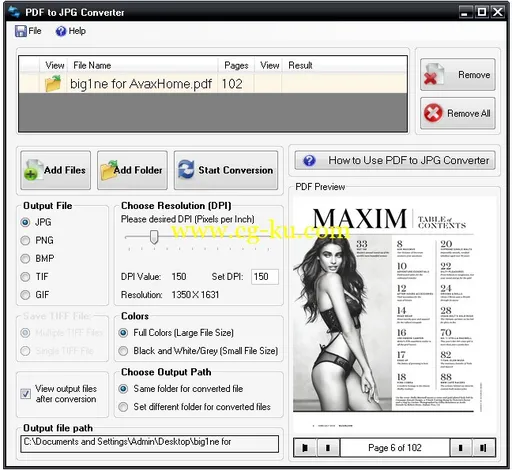This screenshot has height=470, width=512.
Task: Click the Output file path field
Action: point(149,444)
